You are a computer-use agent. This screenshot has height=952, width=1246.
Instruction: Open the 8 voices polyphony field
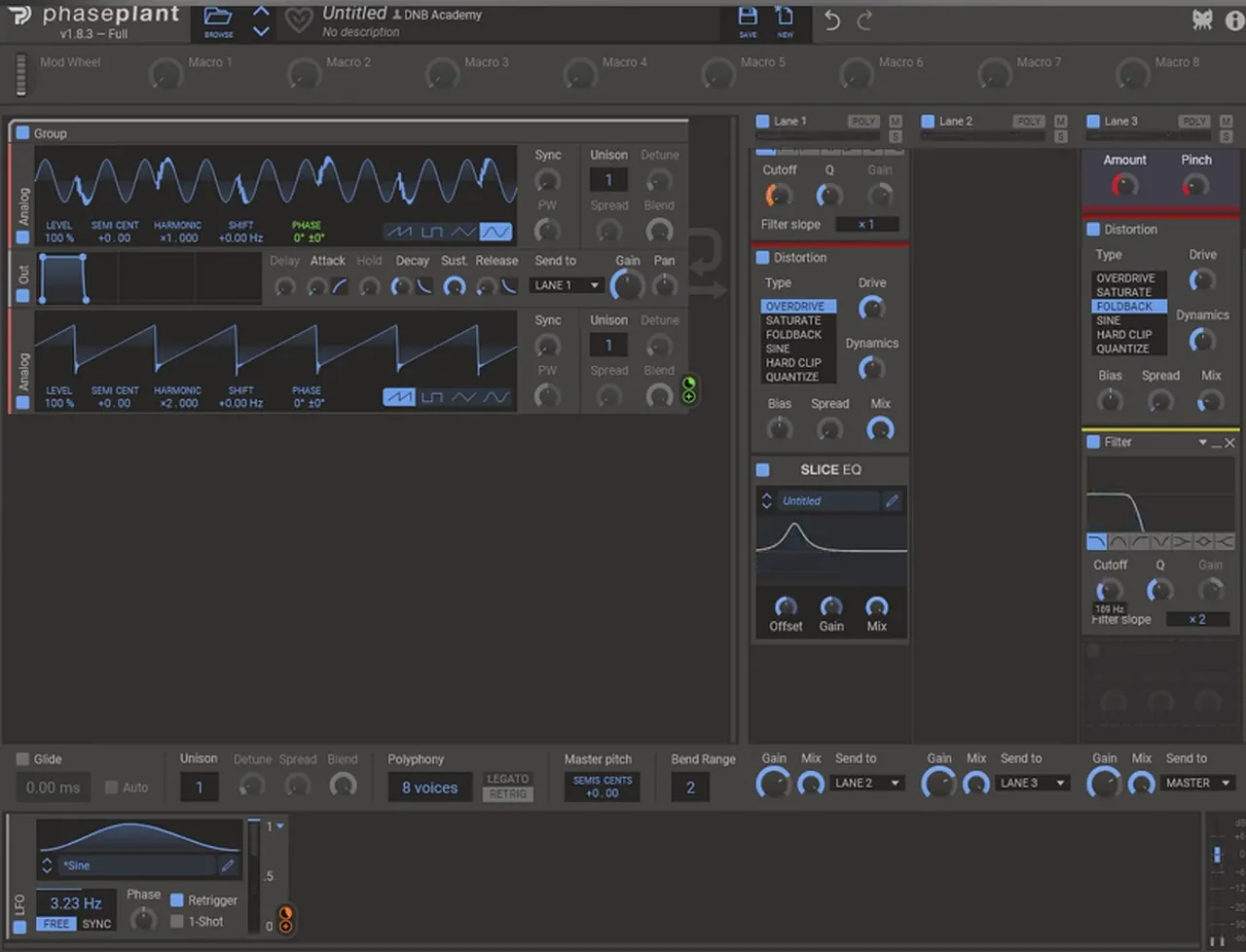[x=429, y=787]
